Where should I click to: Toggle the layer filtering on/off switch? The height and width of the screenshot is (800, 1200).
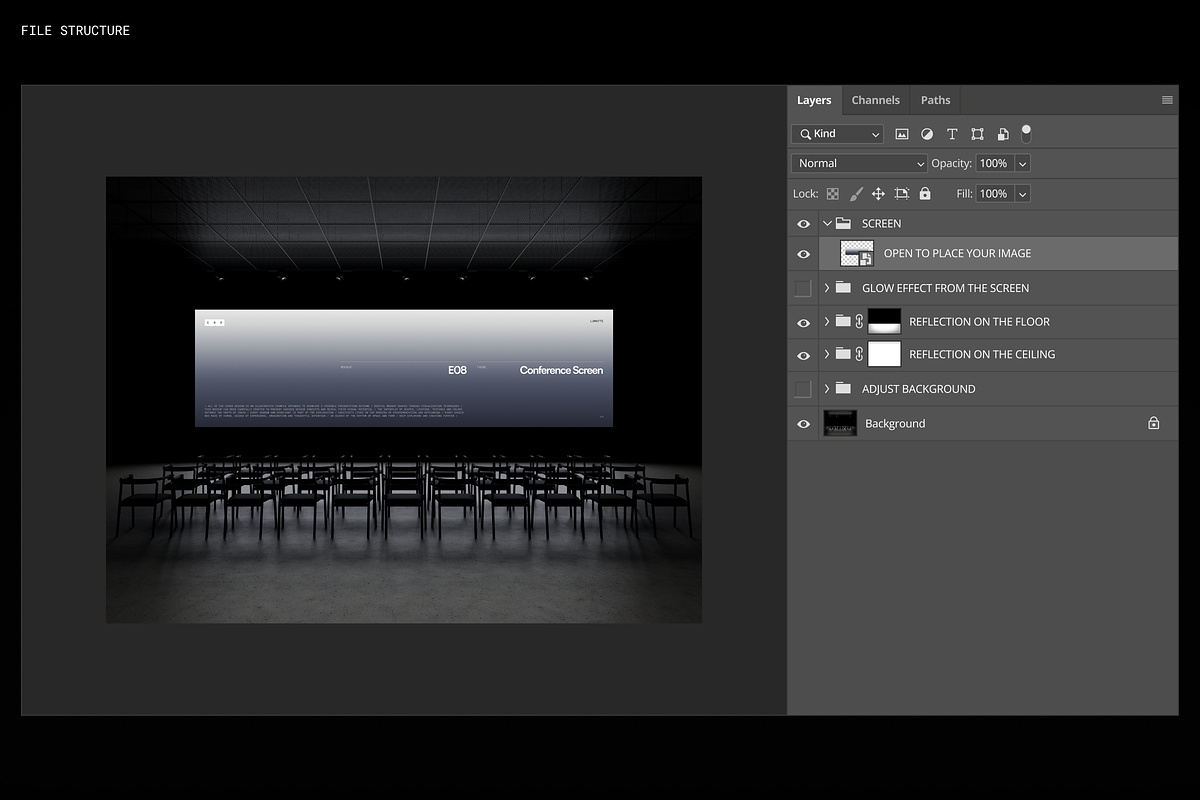pos(1026,134)
